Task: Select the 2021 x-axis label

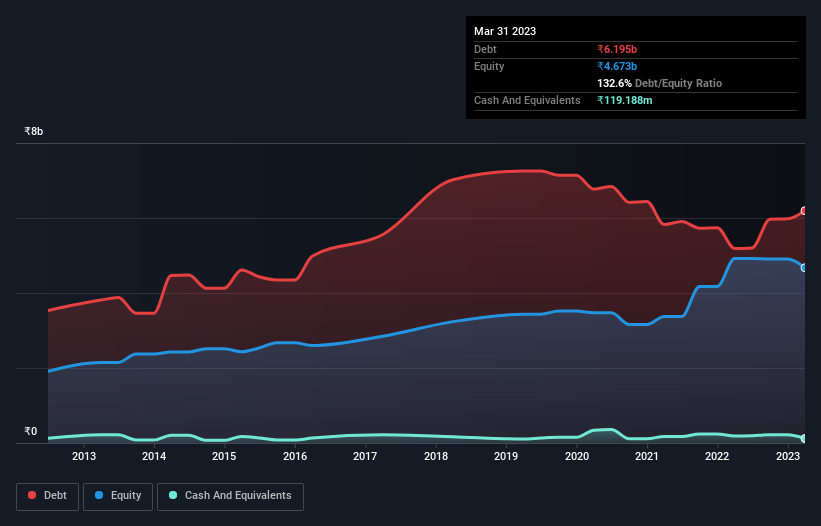Action: point(647,456)
